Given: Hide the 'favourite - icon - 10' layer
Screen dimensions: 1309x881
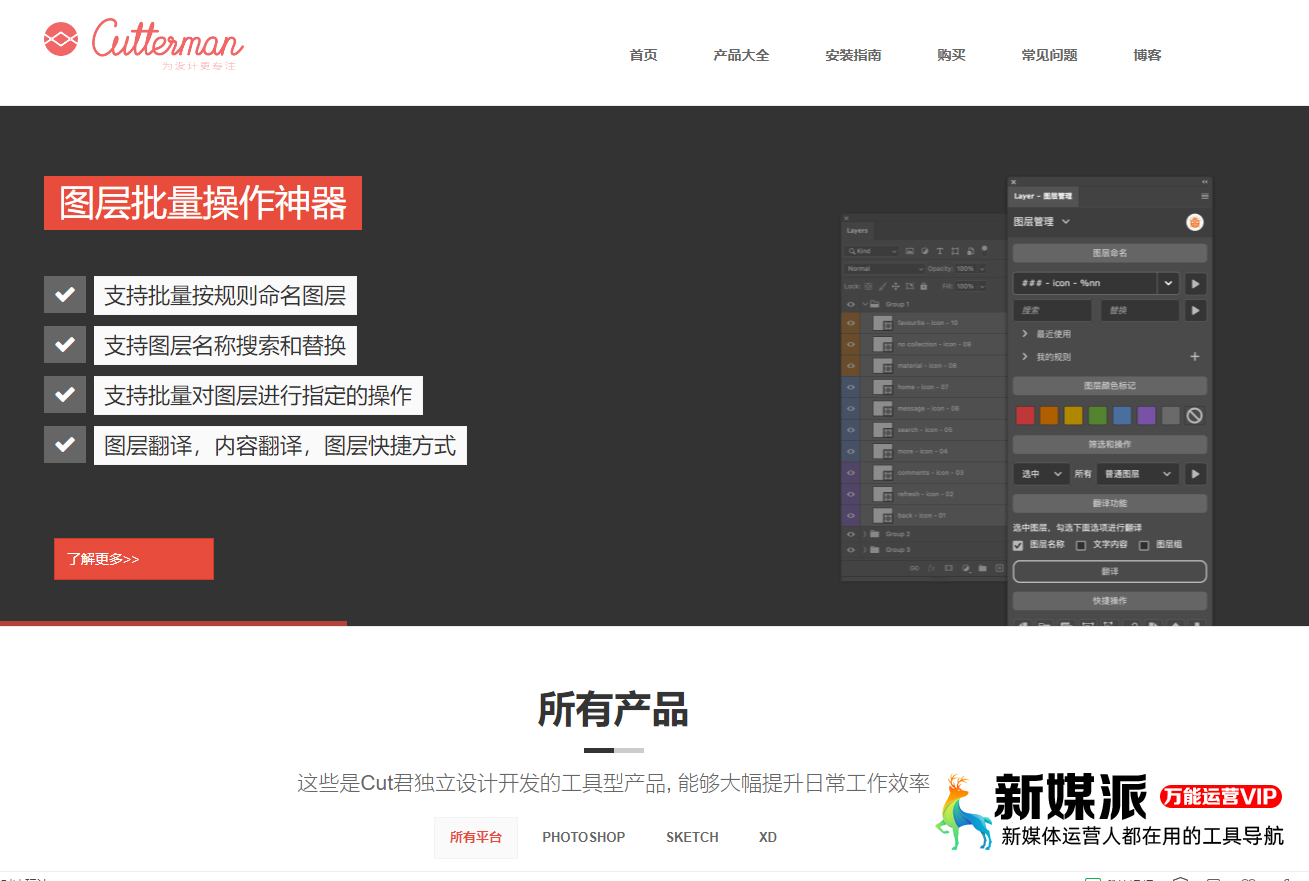Looking at the screenshot, I should pos(851,323).
